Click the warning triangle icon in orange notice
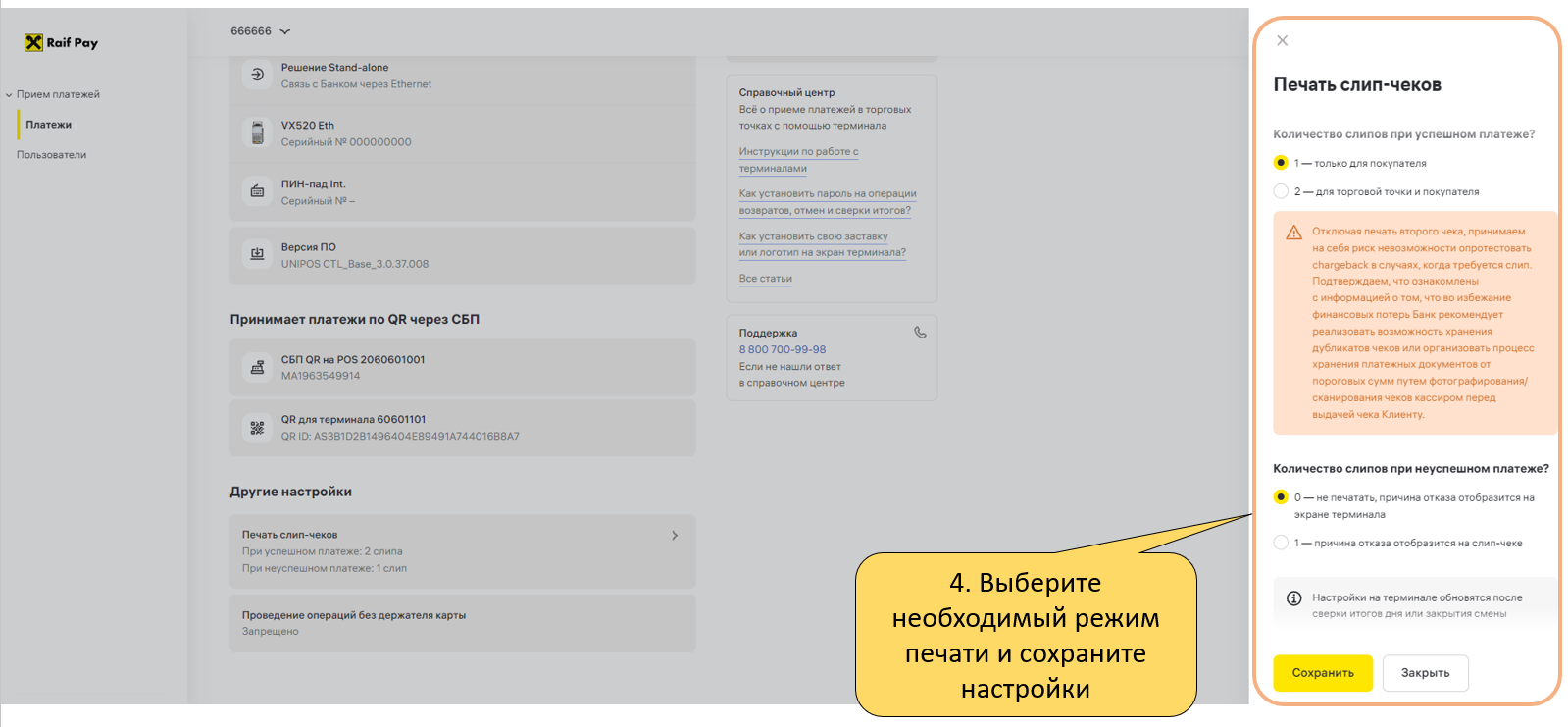Viewport: 1568px width, 727px height. point(1293,233)
